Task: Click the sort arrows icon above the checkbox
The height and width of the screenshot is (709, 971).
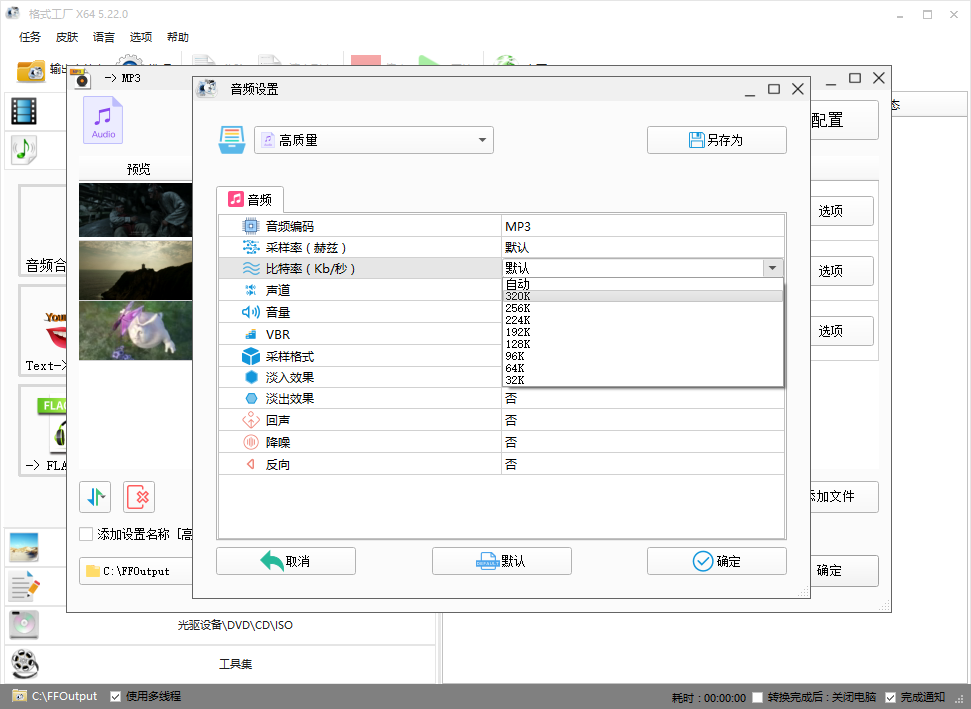Action: [94, 496]
